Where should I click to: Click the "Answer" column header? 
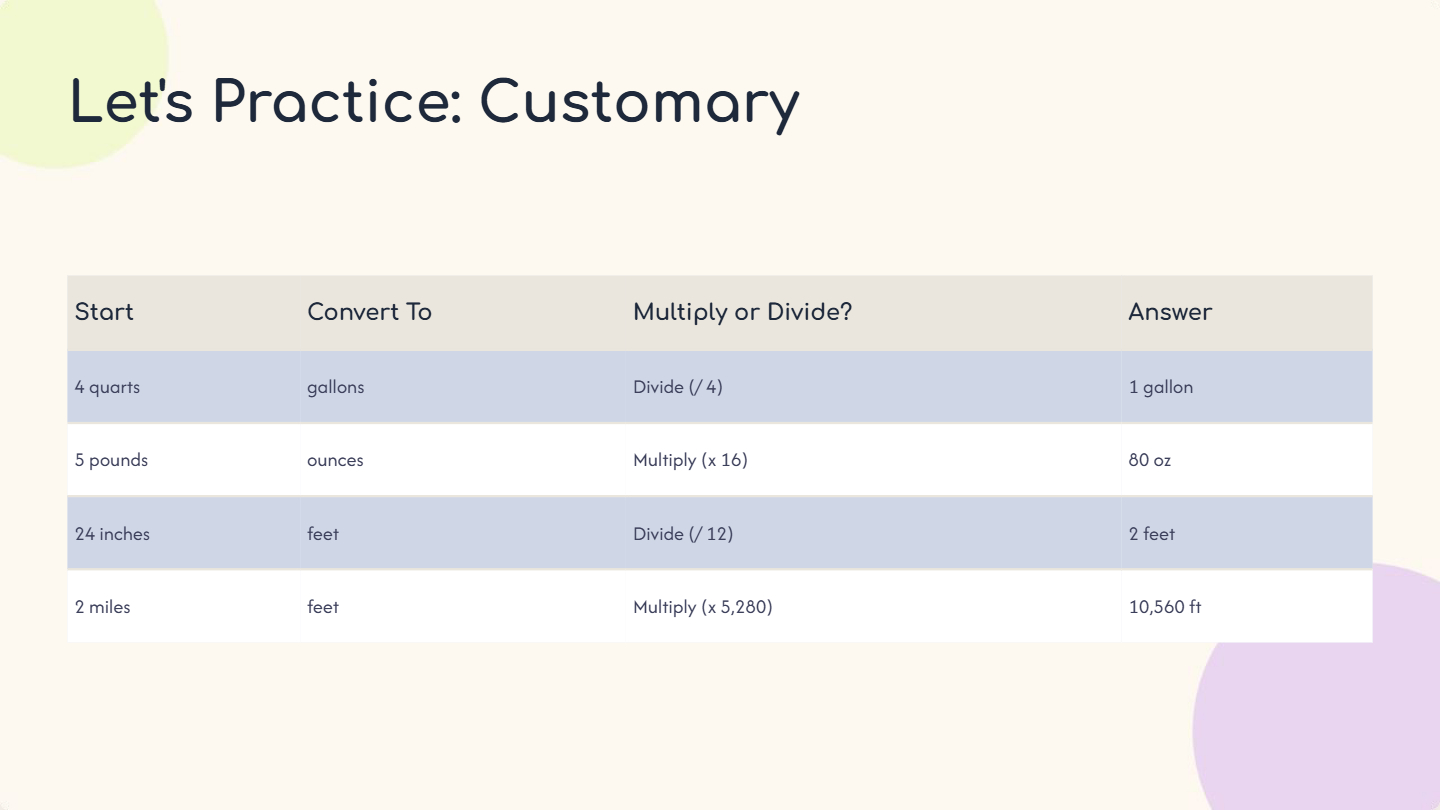pos(1170,312)
